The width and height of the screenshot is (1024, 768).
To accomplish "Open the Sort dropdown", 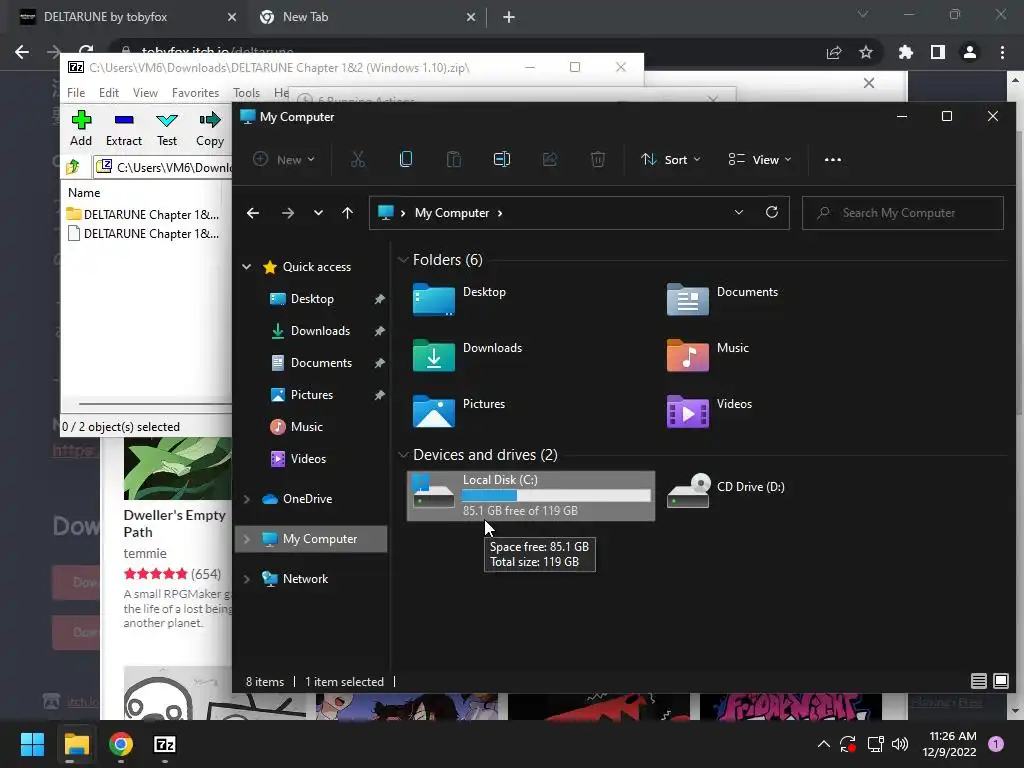I will [x=671, y=159].
